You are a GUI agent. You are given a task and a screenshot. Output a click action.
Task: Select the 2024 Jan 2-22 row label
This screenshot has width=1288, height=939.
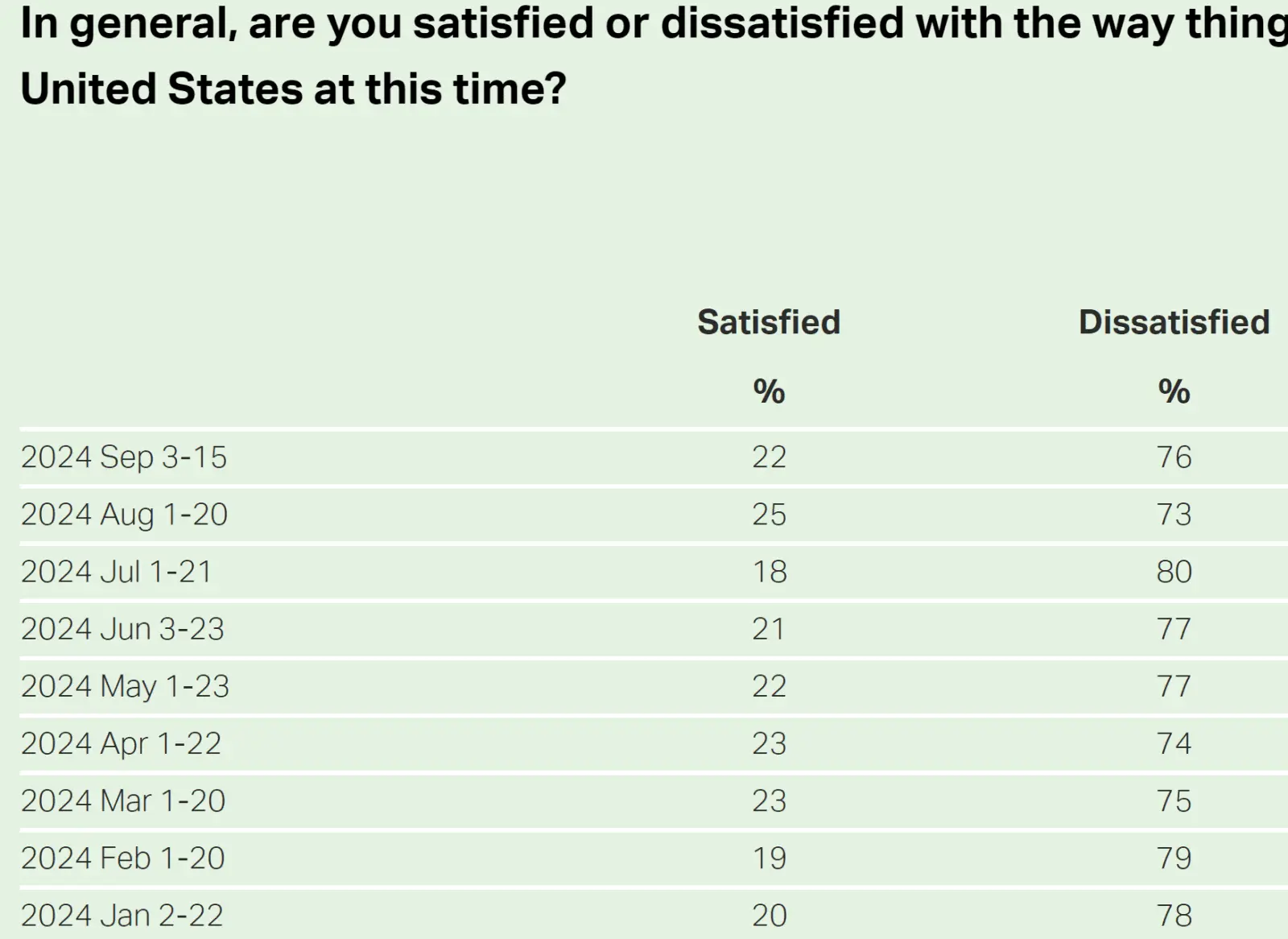122,915
